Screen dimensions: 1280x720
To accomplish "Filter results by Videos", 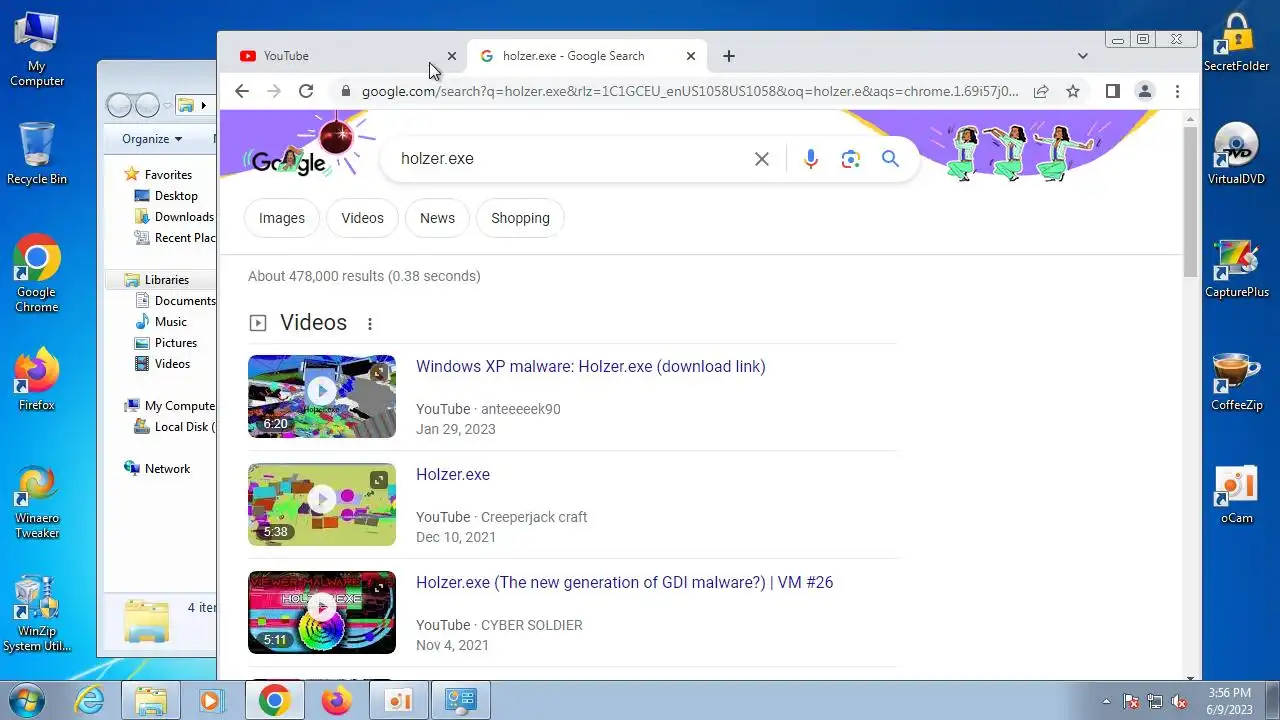I will [x=362, y=218].
